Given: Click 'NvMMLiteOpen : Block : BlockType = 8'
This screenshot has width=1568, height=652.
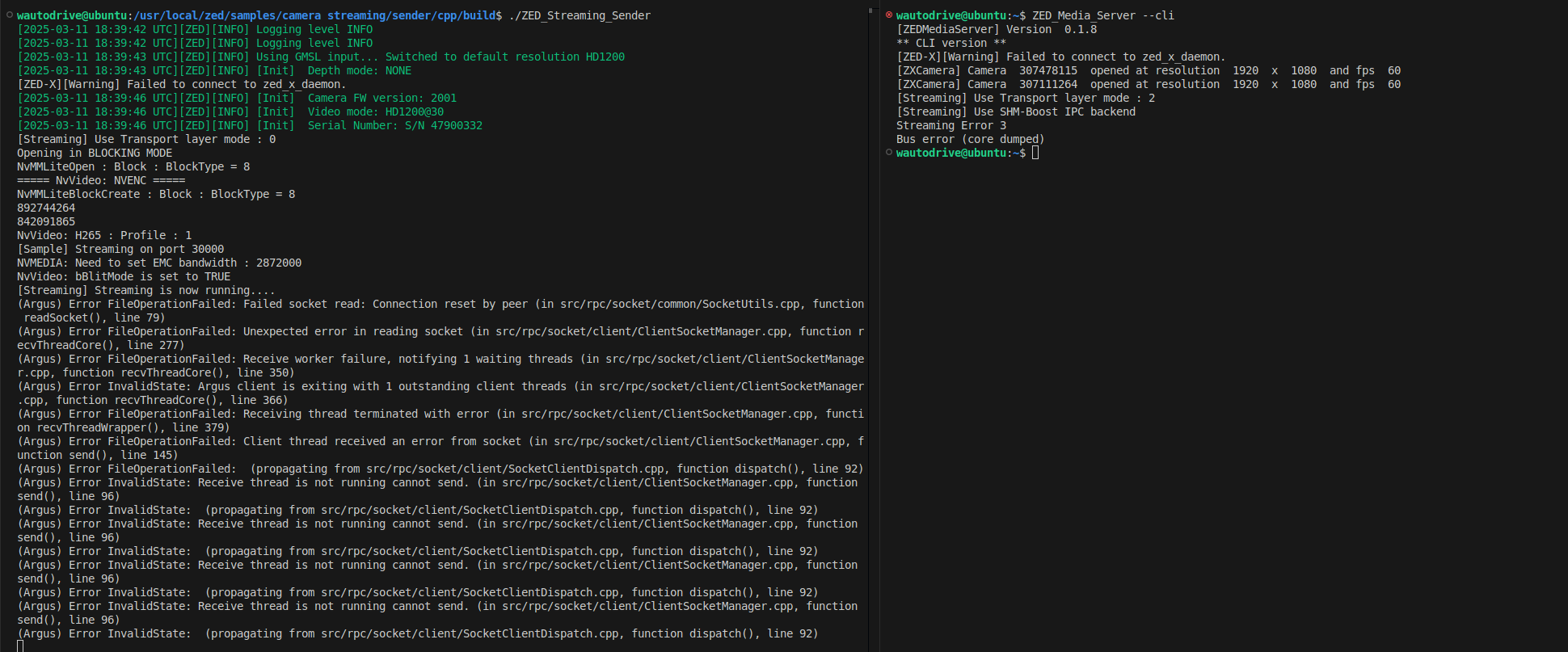Looking at the screenshot, I should [x=133, y=166].
